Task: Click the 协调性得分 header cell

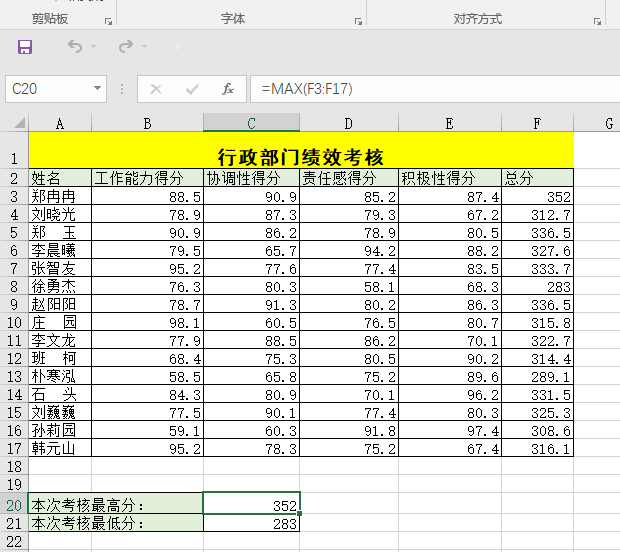Action: (251, 178)
